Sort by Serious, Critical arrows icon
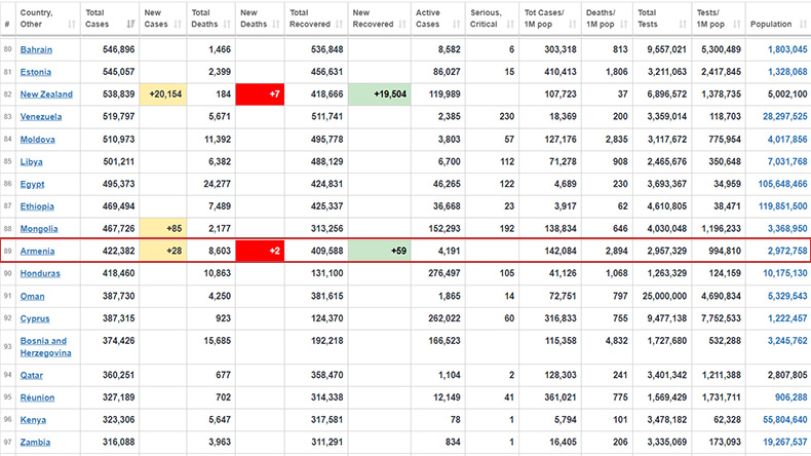This screenshot has height=456, width=811. pyautogui.click(x=510, y=24)
